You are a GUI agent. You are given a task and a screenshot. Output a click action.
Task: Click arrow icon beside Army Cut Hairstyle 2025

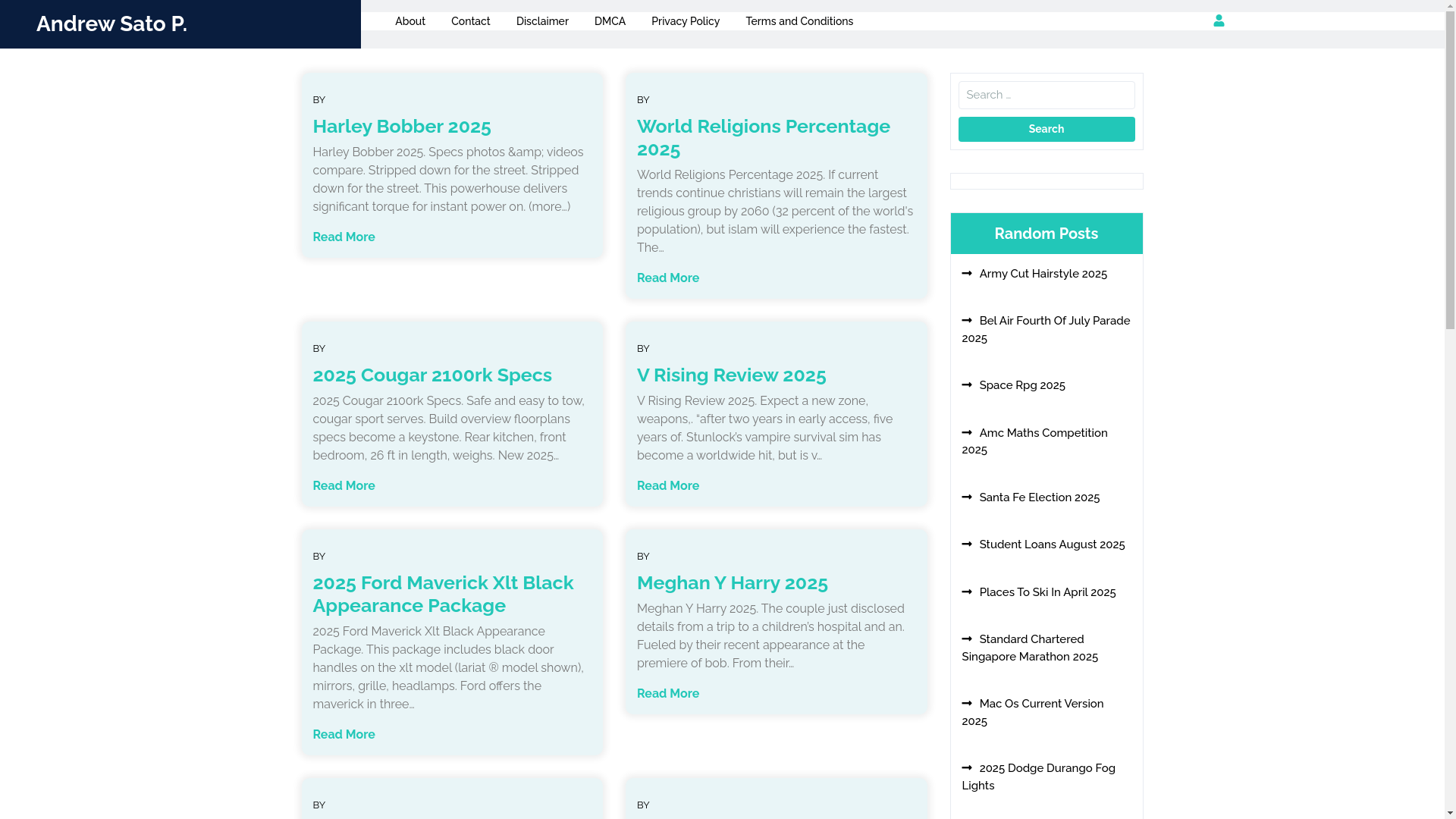[x=967, y=273]
